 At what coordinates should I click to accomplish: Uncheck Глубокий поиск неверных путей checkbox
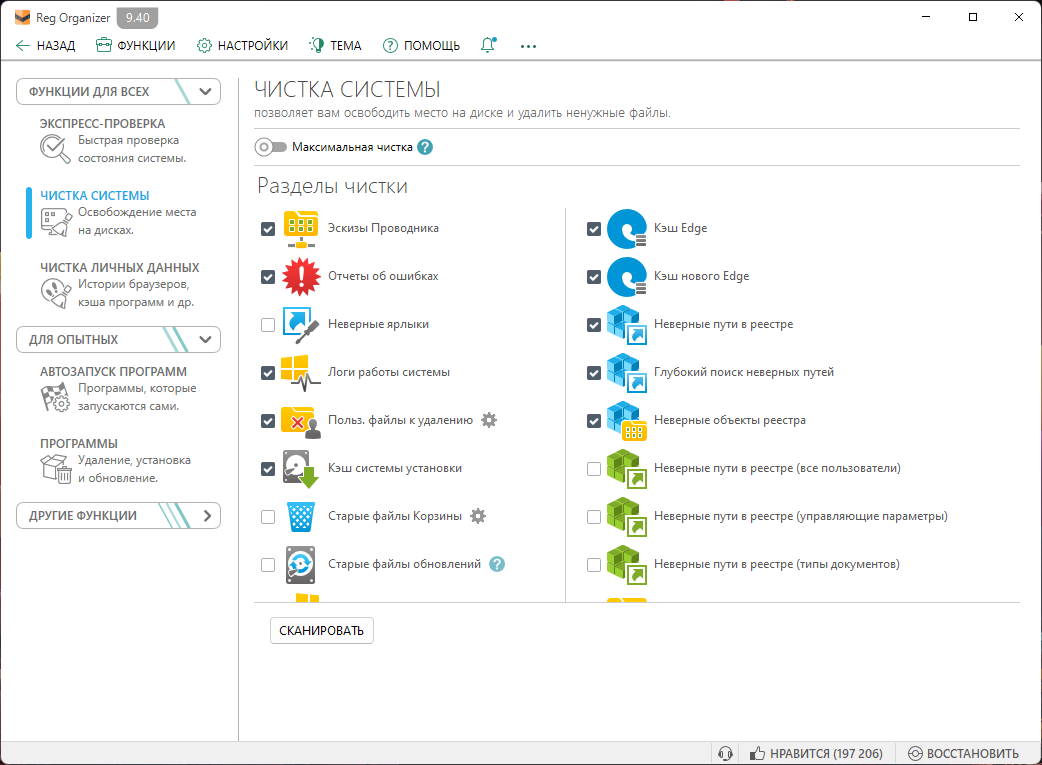(594, 373)
